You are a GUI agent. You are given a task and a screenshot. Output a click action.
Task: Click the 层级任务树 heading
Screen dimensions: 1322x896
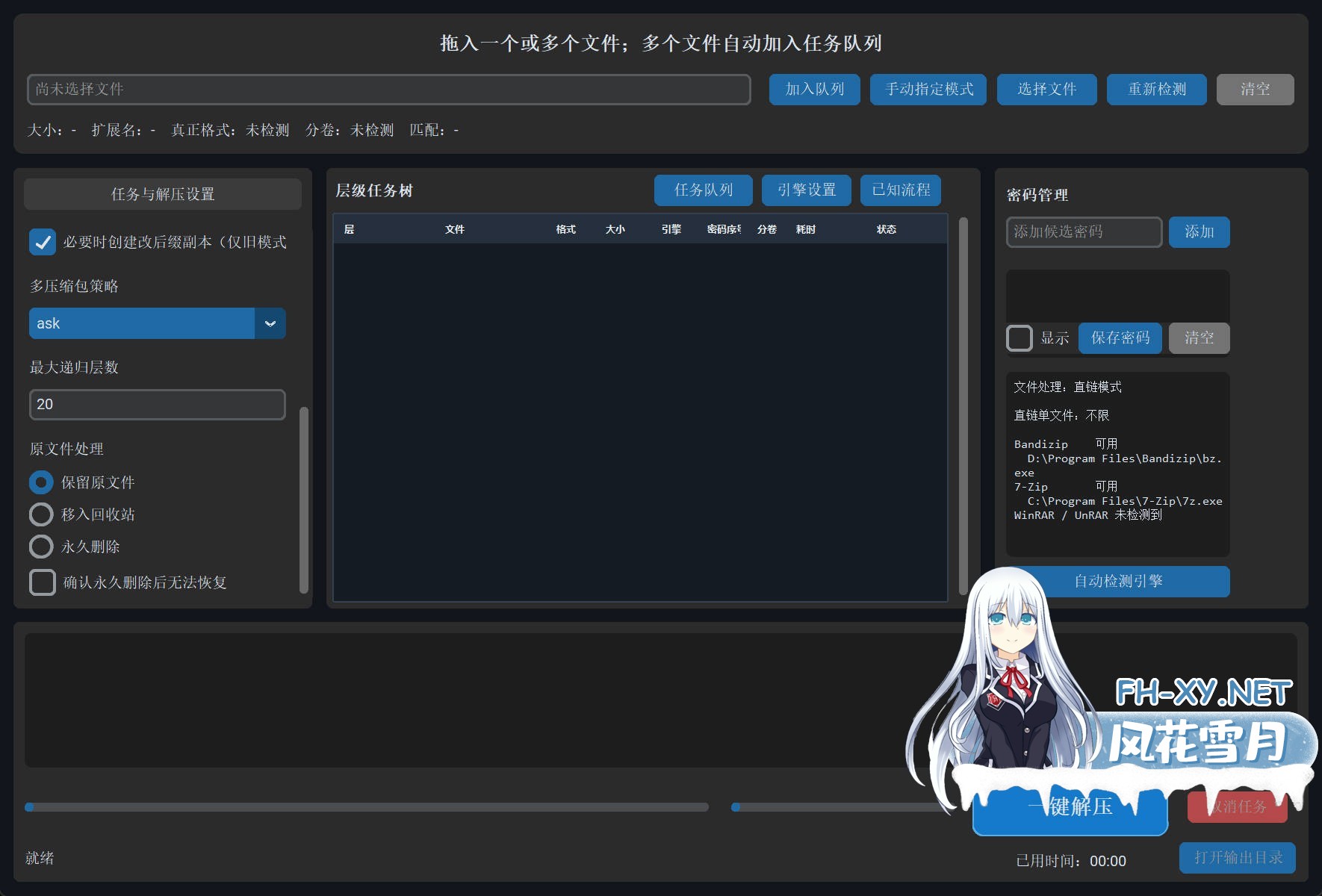pyautogui.click(x=374, y=191)
